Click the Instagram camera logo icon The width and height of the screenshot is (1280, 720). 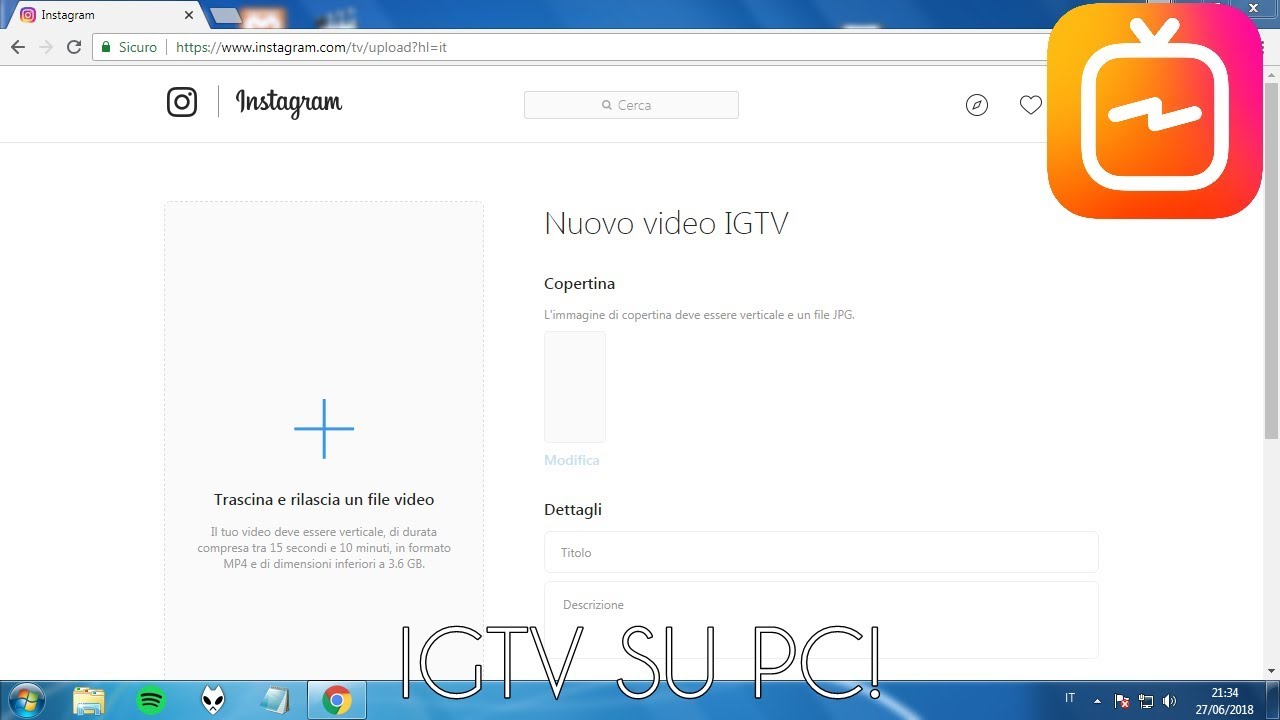(x=182, y=102)
